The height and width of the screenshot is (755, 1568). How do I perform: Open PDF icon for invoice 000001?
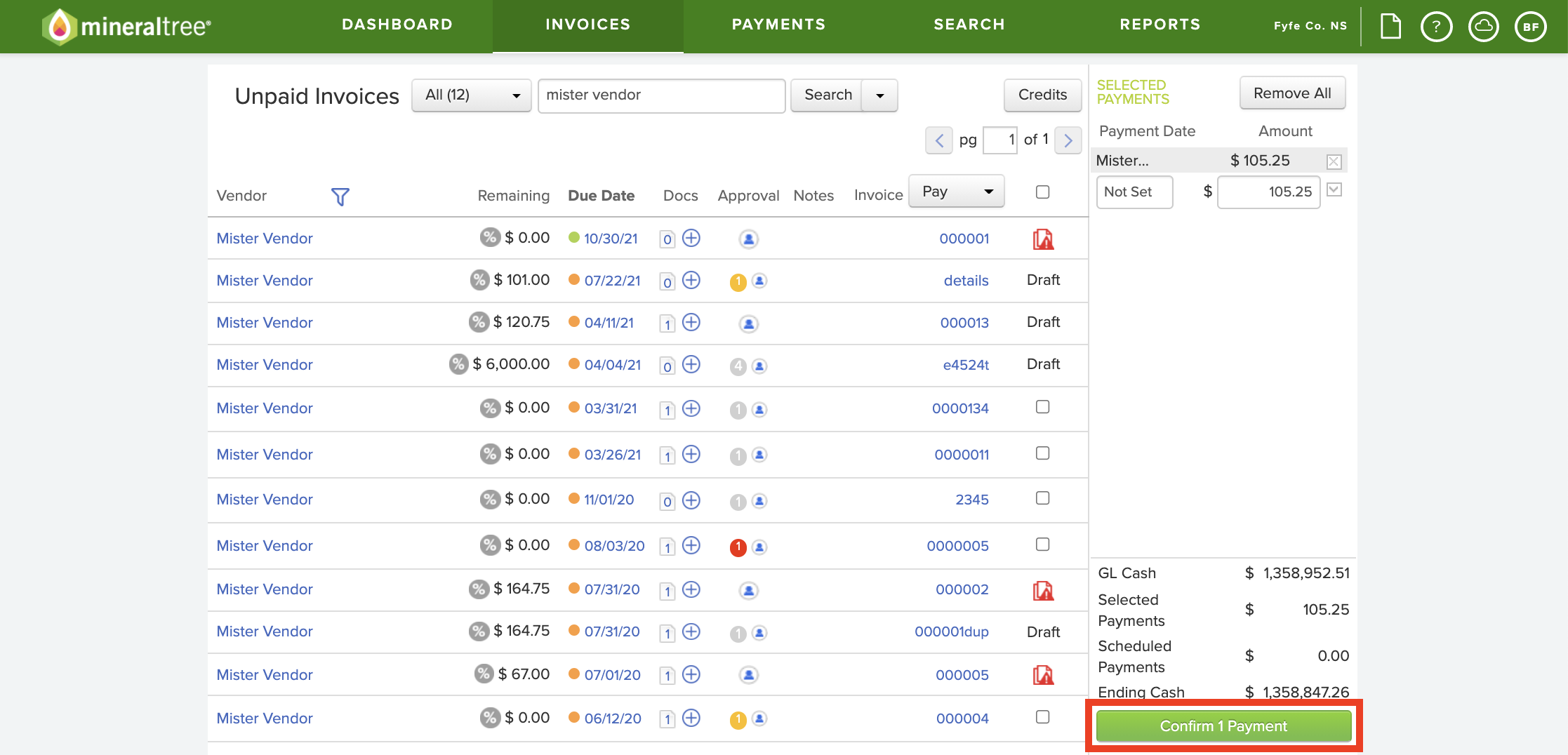pos(1043,239)
